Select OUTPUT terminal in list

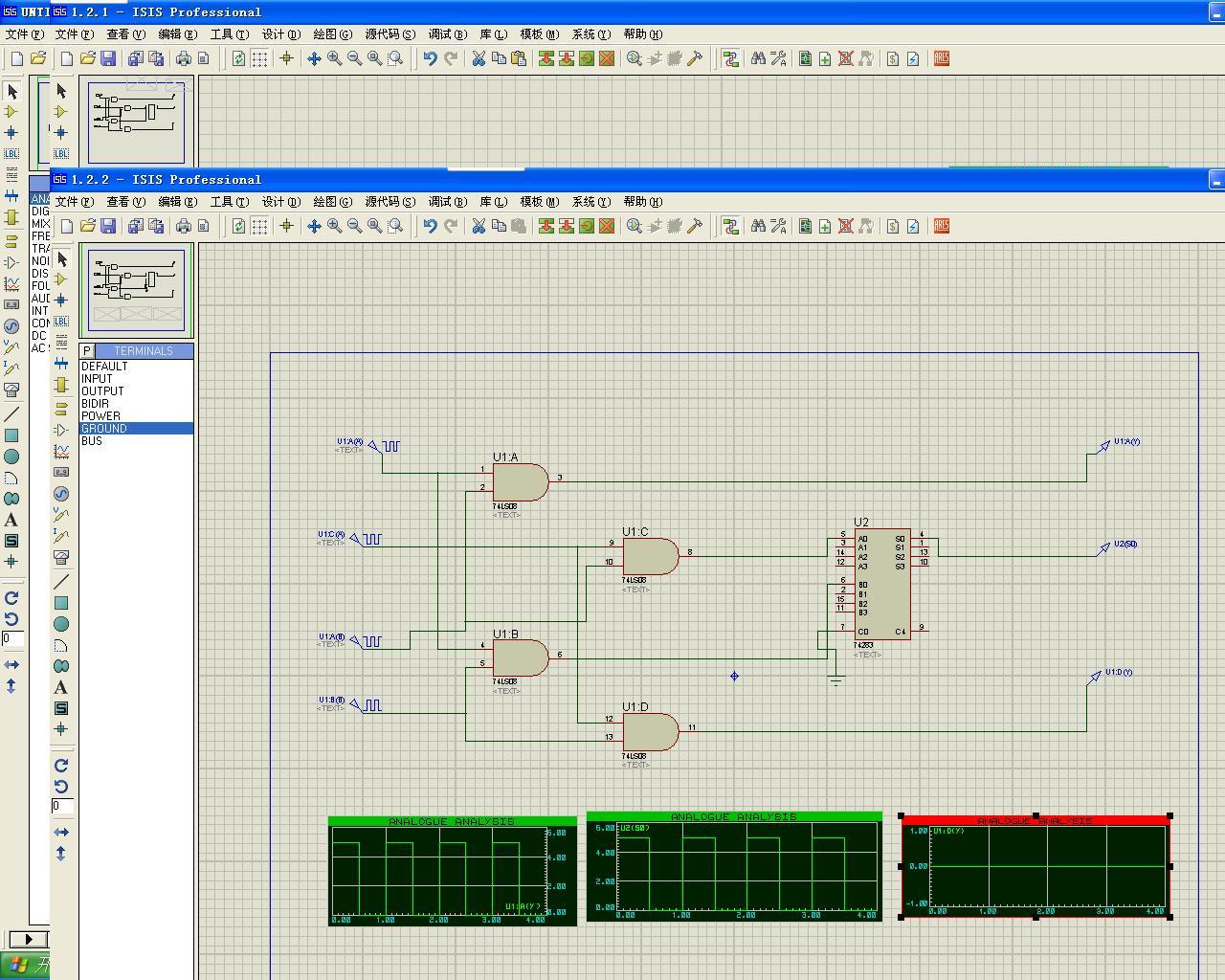pos(136,391)
